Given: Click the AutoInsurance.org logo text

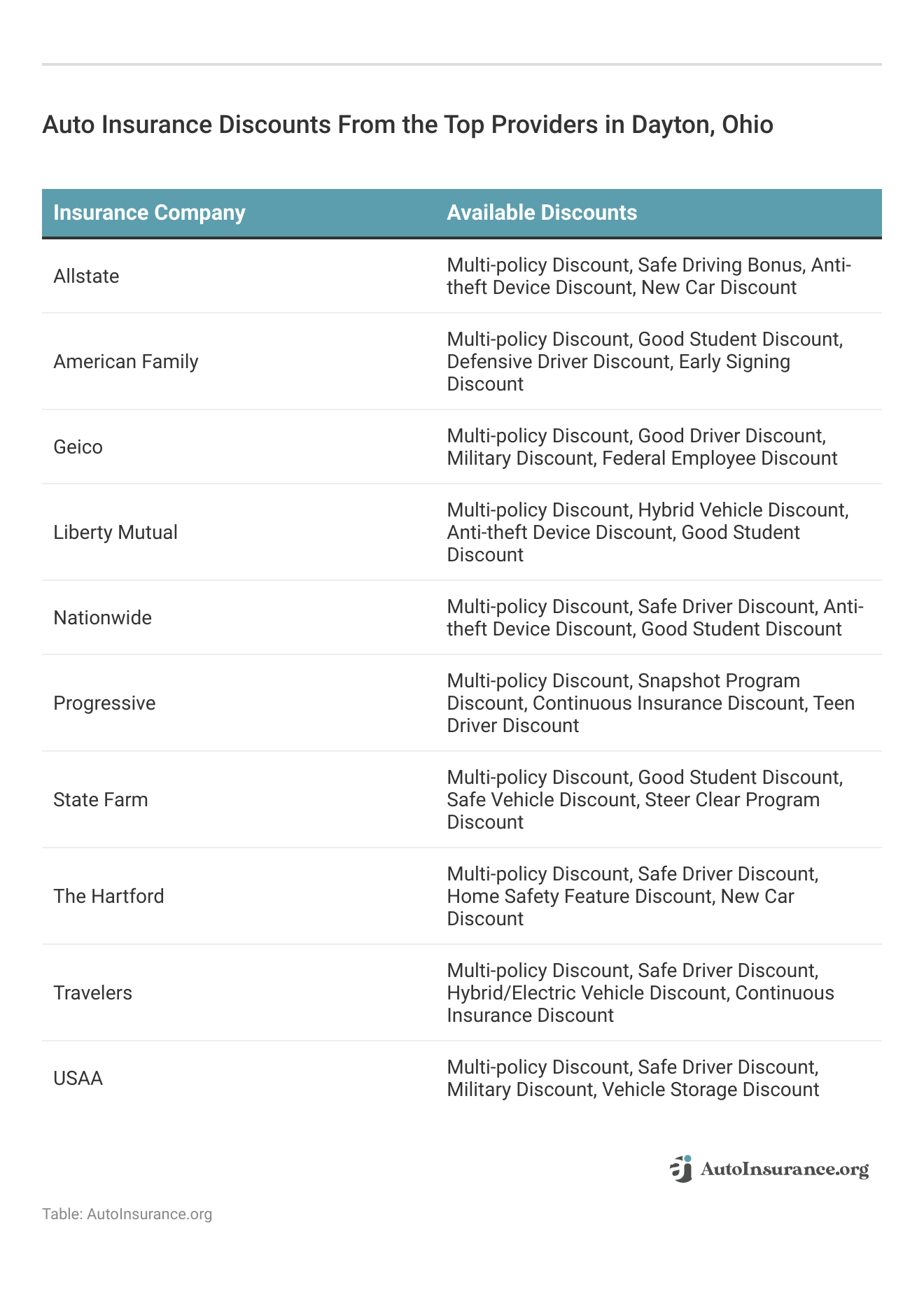Looking at the screenshot, I should 784,1169.
